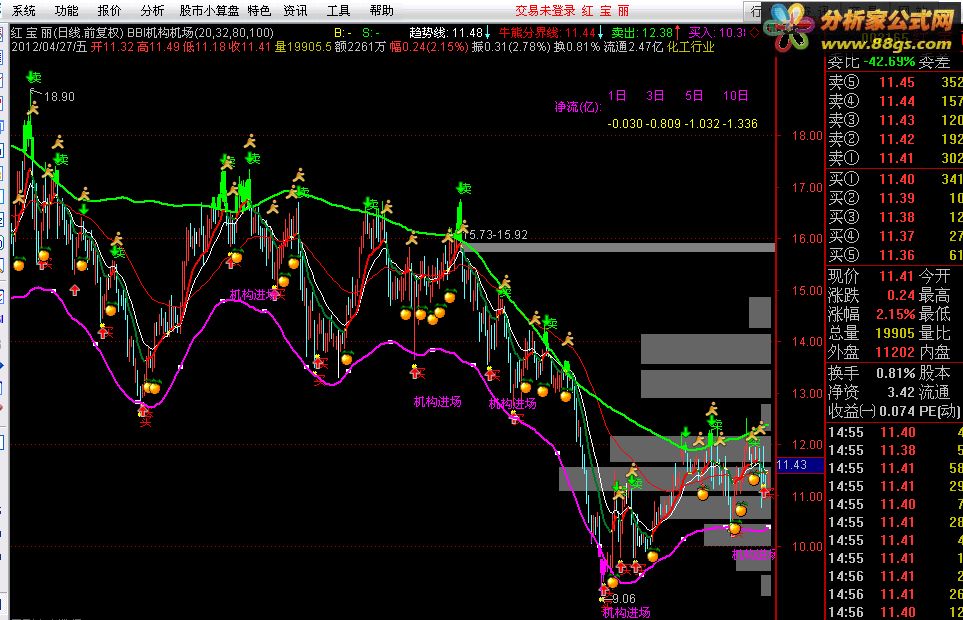963x620 pixels.
Task: Click the 化工行业 sector label
Action: 691,47
